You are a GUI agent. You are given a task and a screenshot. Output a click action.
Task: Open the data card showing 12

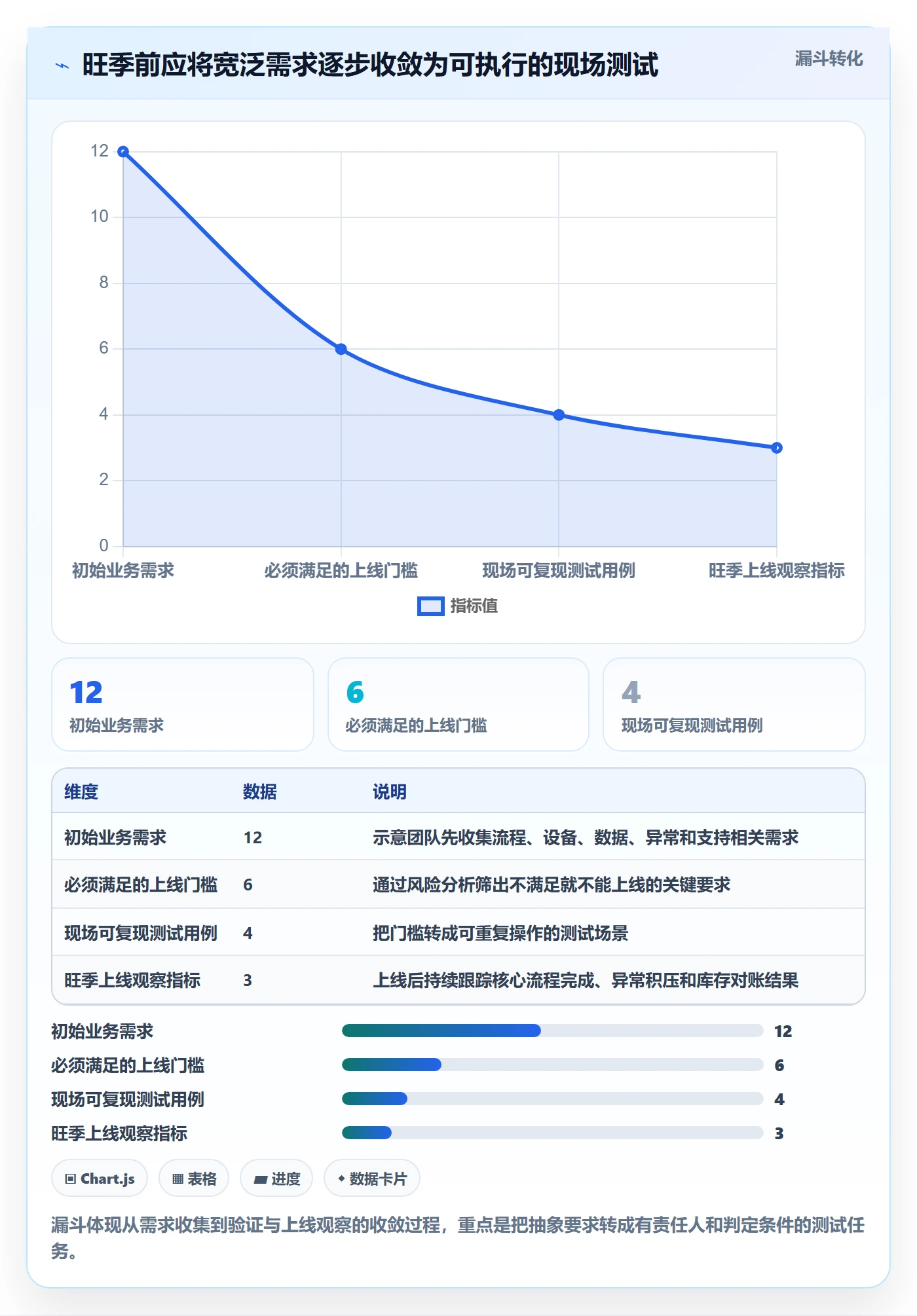click(183, 704)
